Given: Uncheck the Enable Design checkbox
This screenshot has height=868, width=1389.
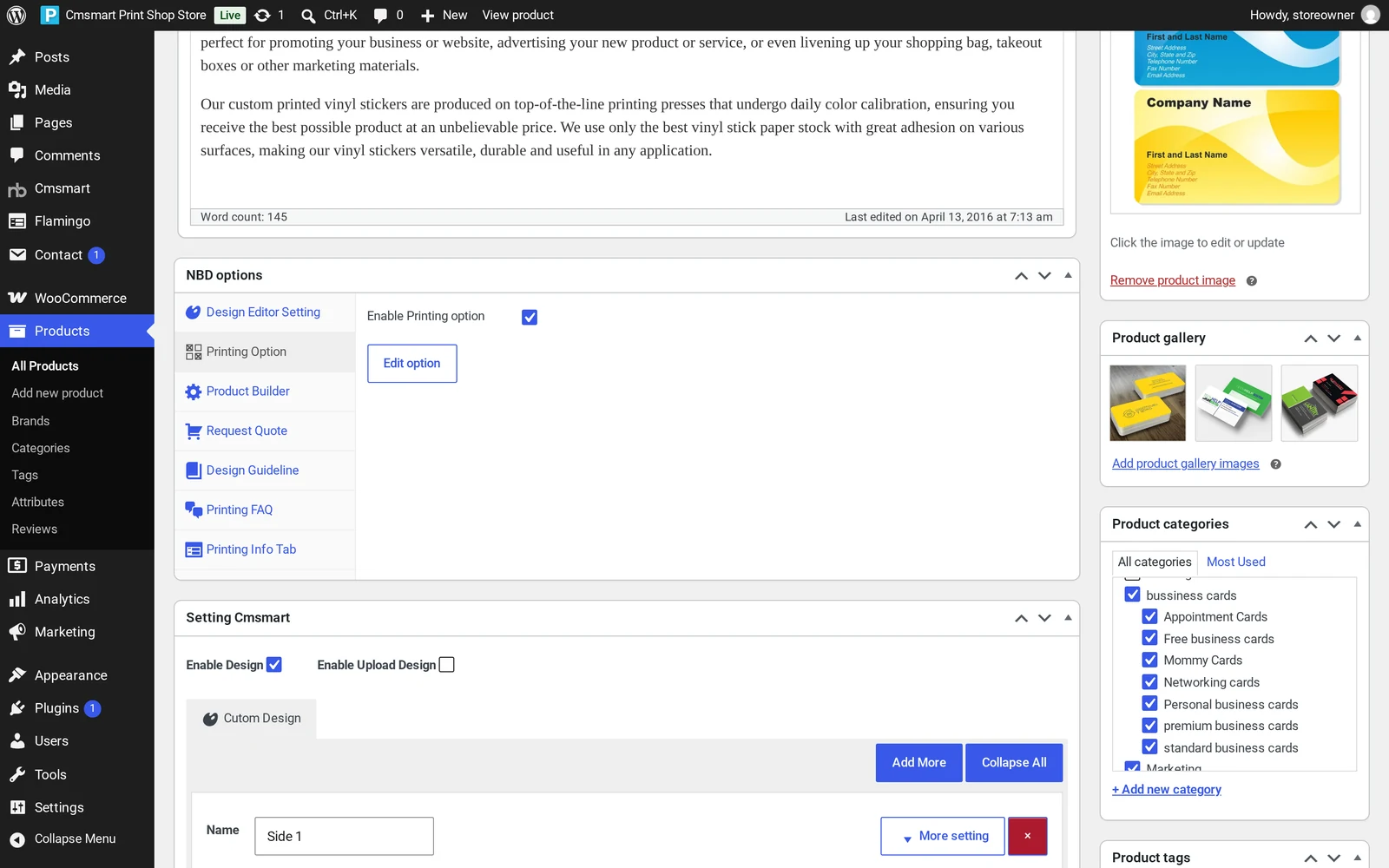Looking at the screenshot, I should pyautogui.click(x=274, y=665).
